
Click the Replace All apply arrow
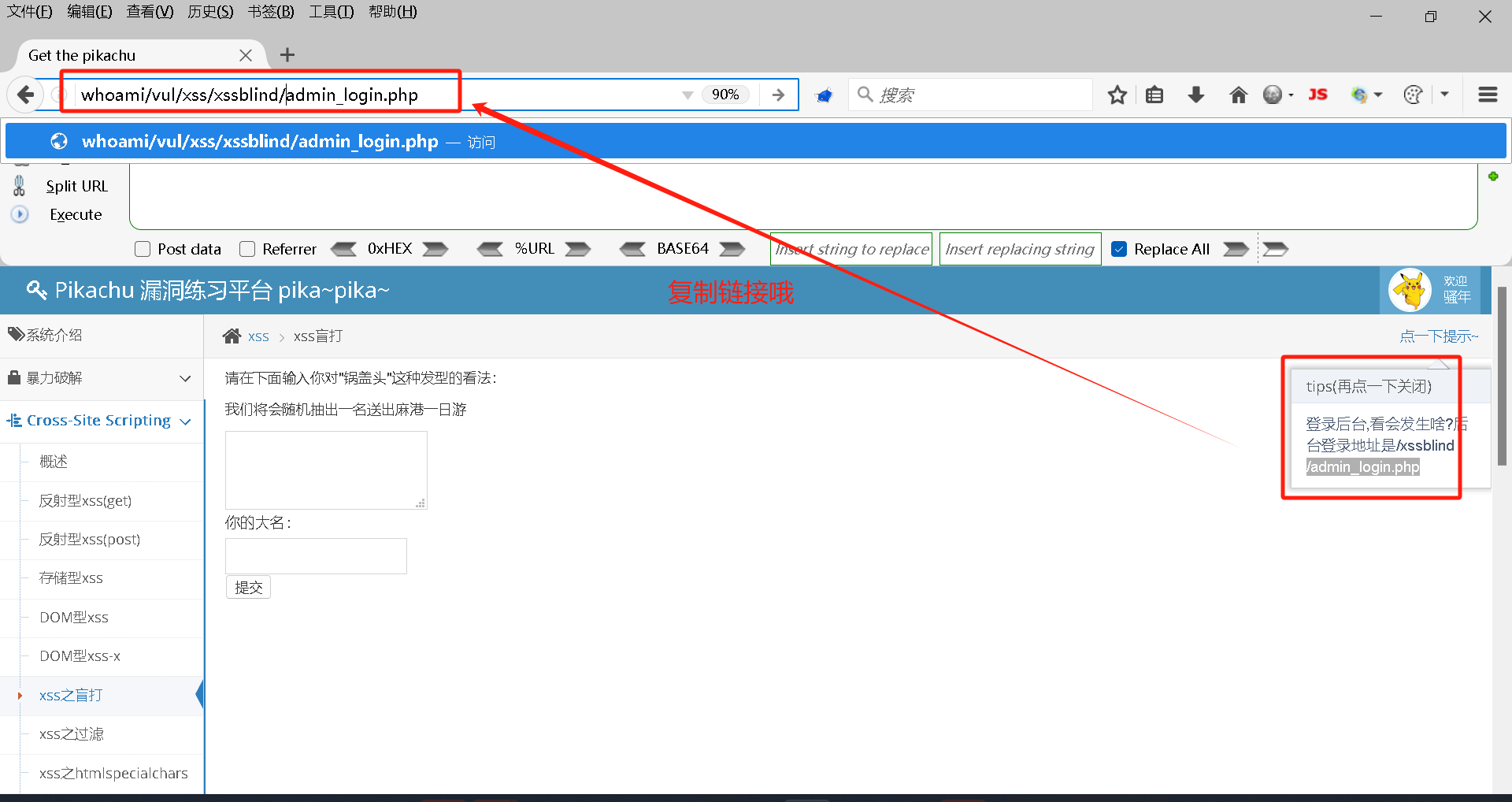point(1236,249)
